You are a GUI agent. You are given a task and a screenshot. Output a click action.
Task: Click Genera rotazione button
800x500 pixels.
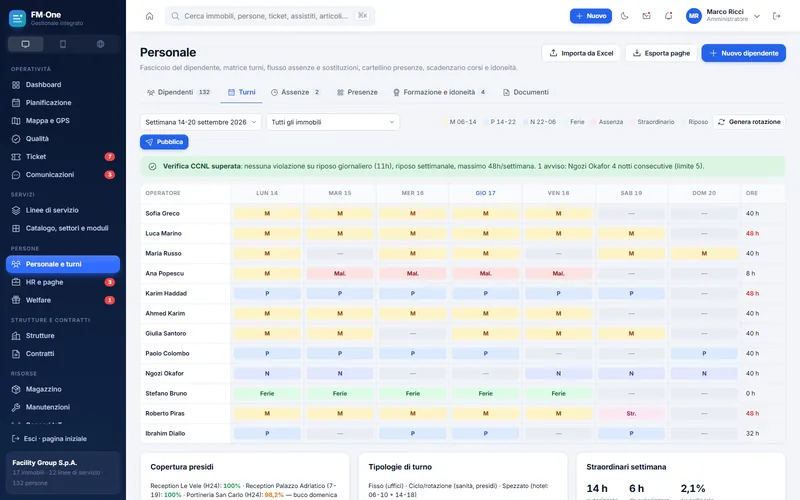[x=749, y=122]
